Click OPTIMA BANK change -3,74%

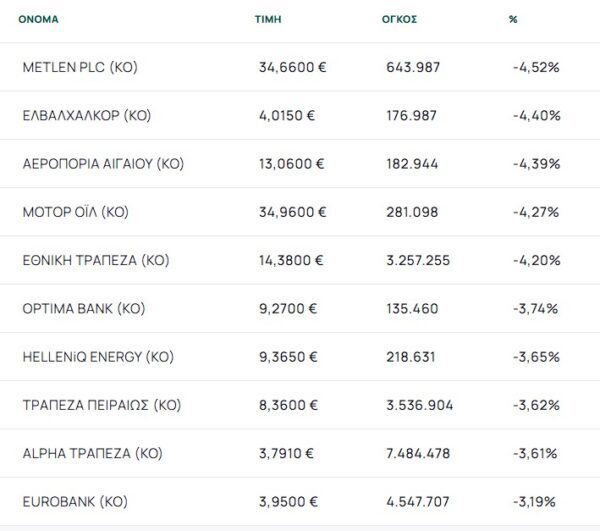[x=535, y=308]
